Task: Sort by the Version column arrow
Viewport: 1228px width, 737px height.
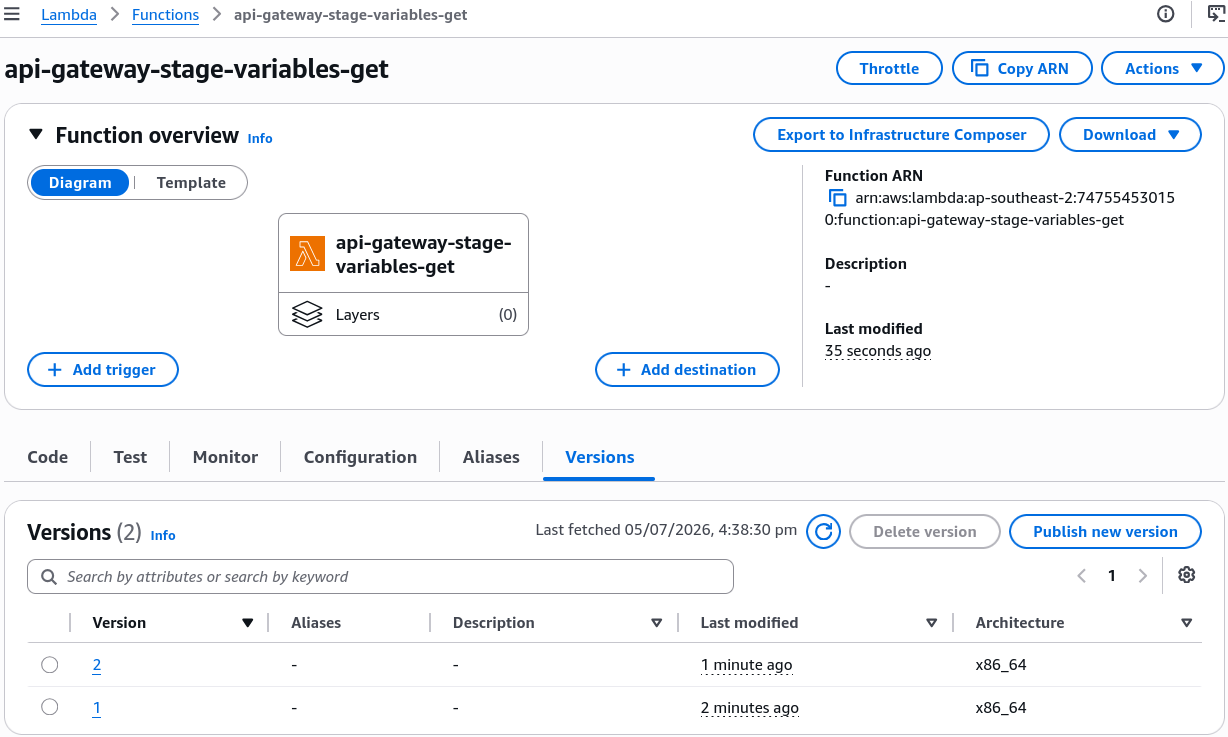Action: point(248,623)
